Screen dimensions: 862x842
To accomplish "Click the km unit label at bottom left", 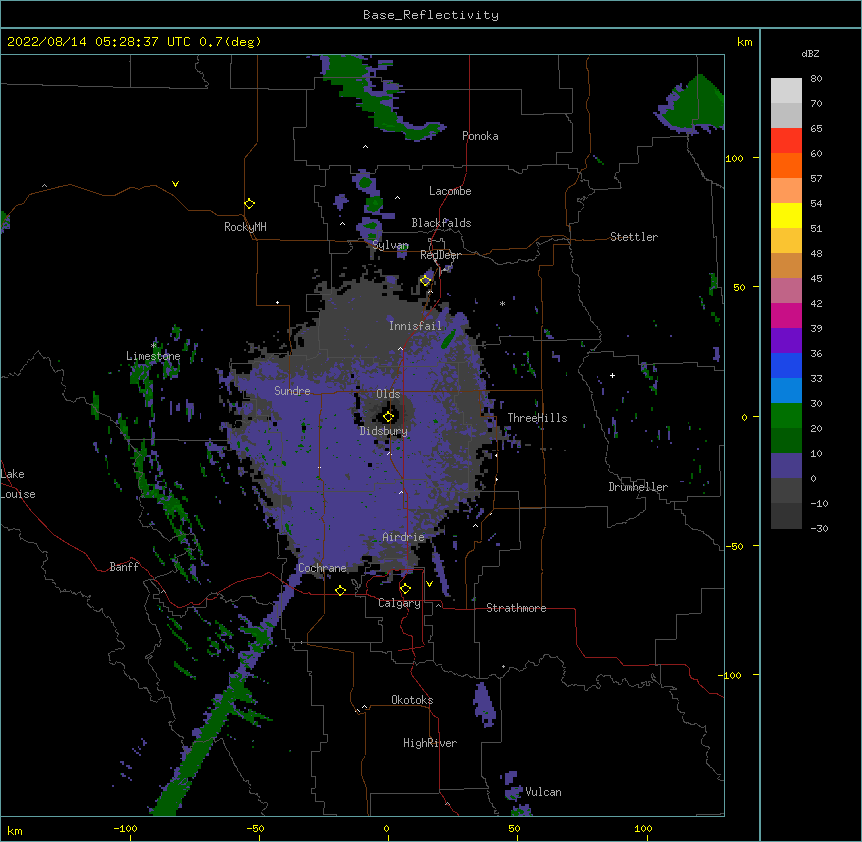I will pyautogui.click(x=15, y=830).
